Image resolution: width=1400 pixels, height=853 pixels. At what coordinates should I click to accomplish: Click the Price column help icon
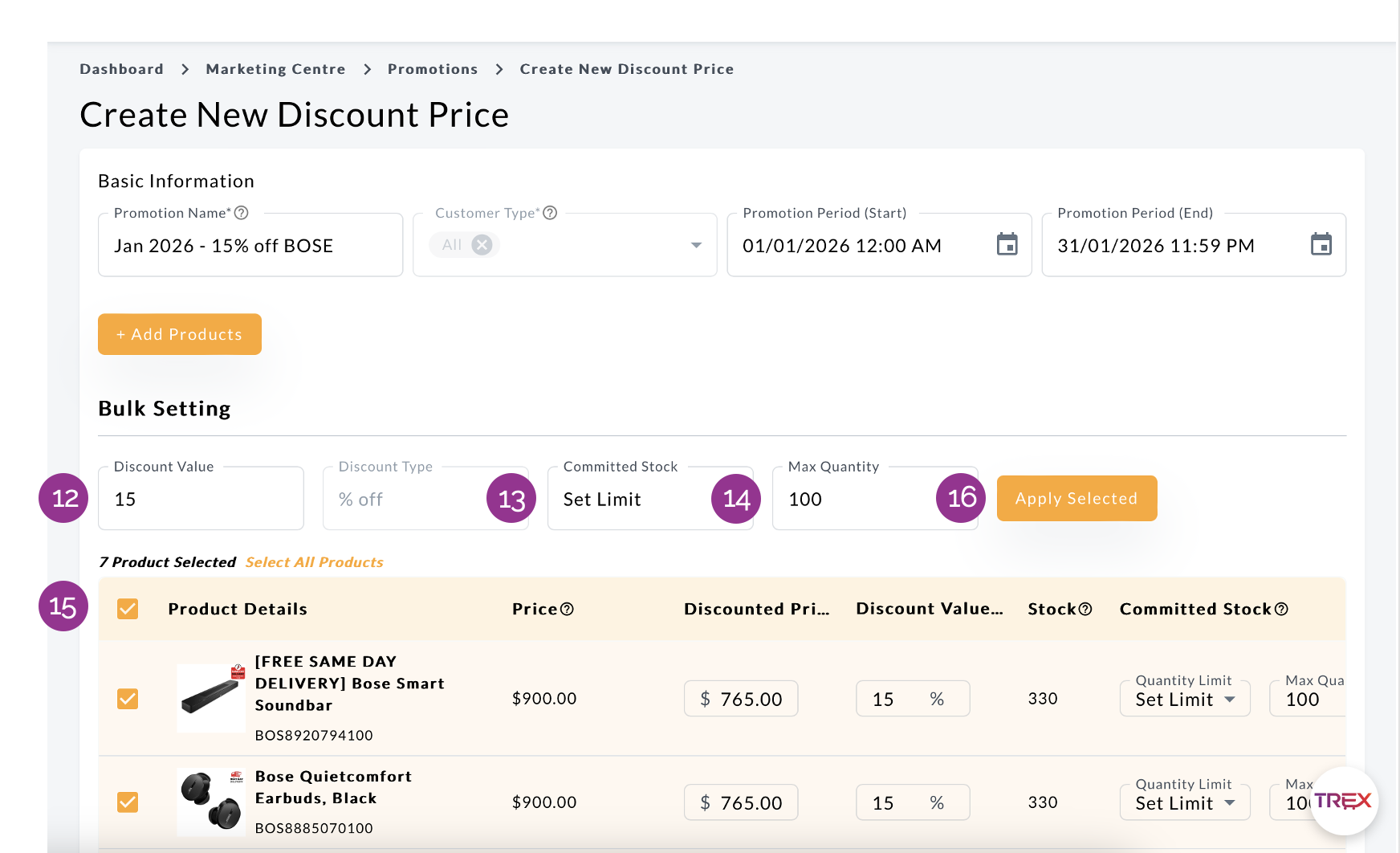[567, 610]
